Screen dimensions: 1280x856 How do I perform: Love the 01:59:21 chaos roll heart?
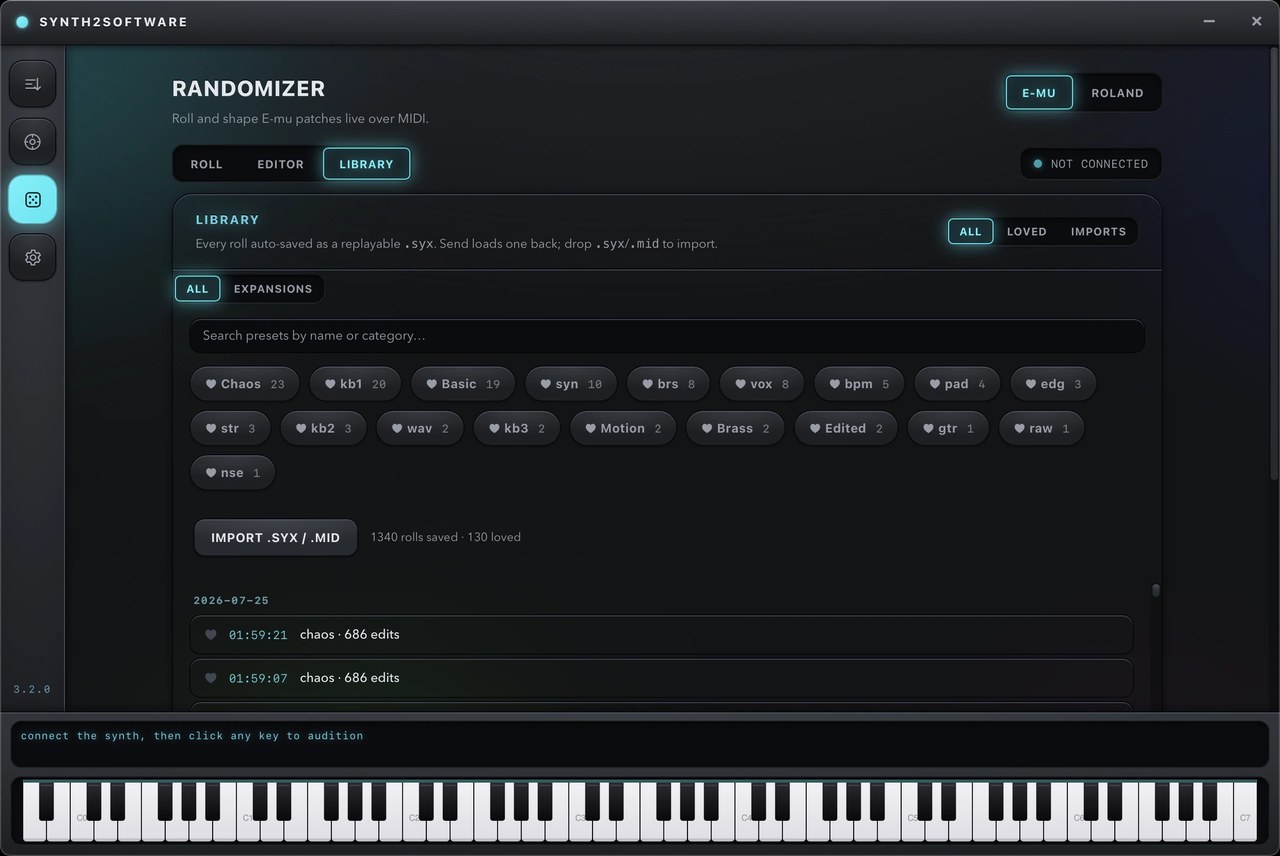point(211,635)
